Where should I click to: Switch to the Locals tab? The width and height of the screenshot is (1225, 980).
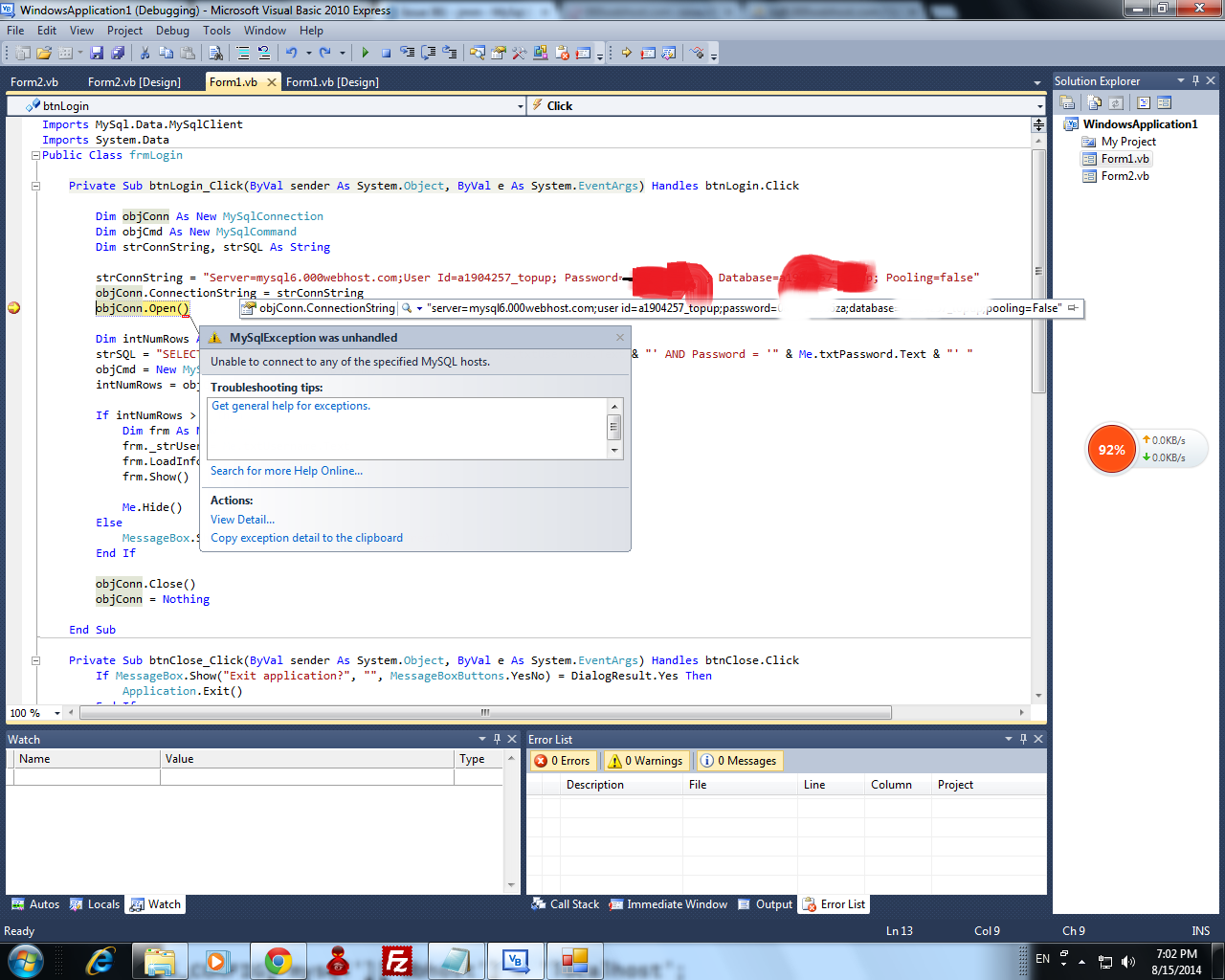95,904
